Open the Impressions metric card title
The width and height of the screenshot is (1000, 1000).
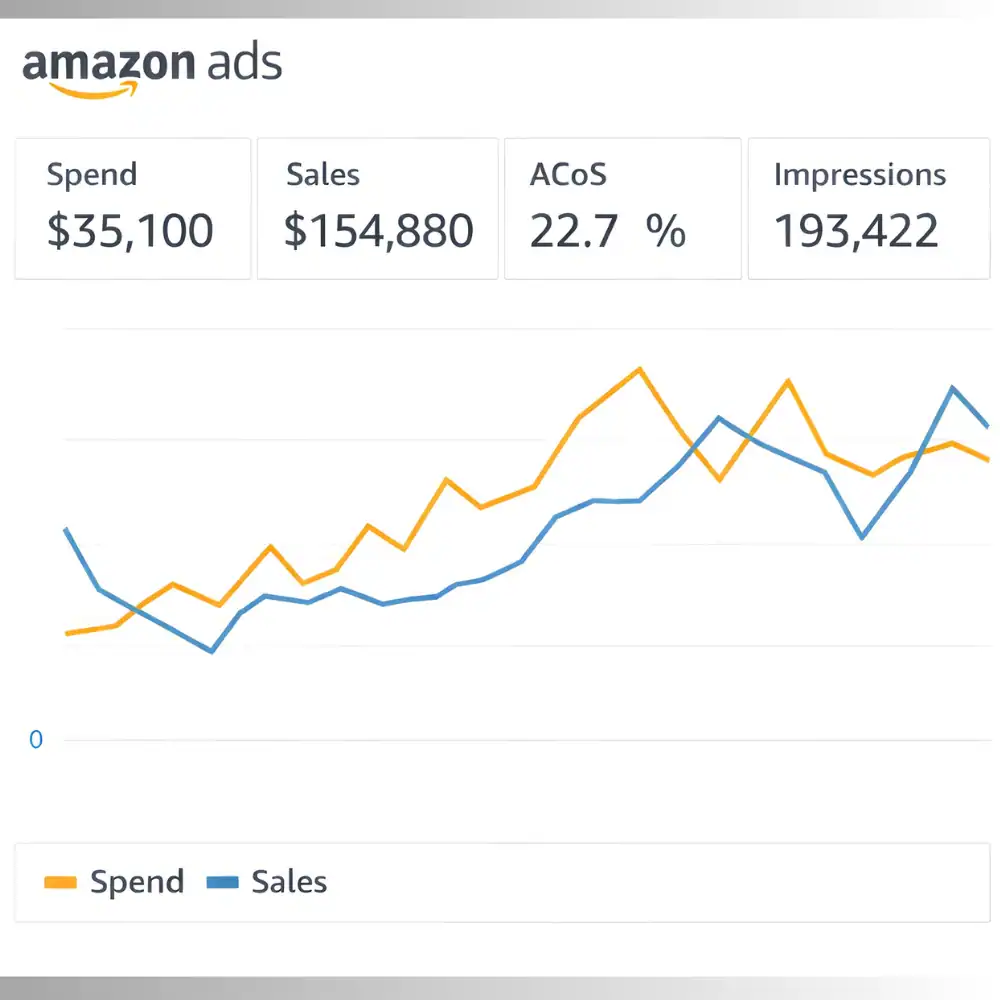(859, 175)
